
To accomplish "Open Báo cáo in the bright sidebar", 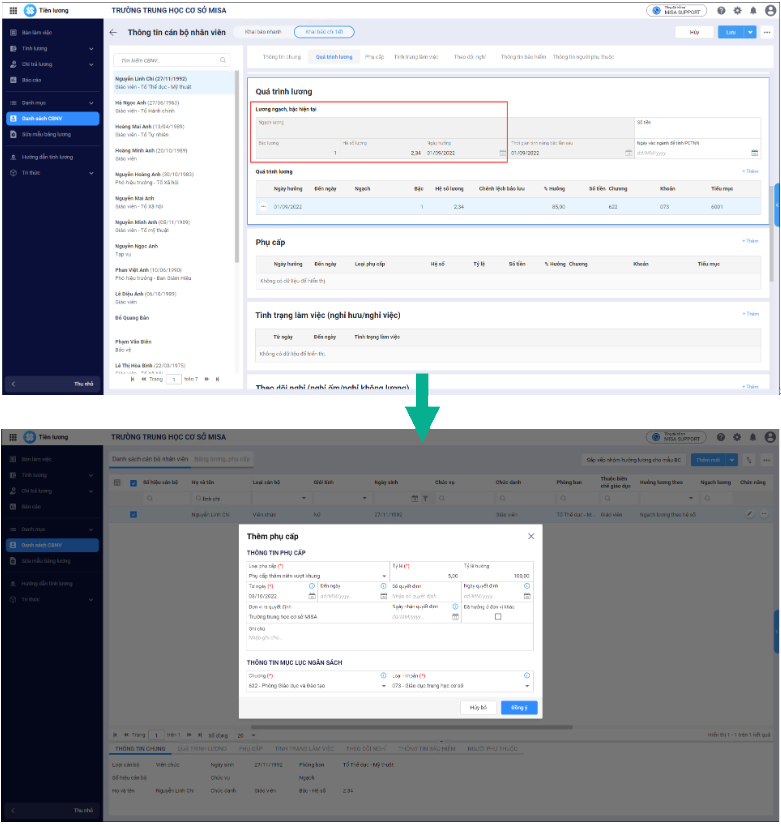I will 53,80.
